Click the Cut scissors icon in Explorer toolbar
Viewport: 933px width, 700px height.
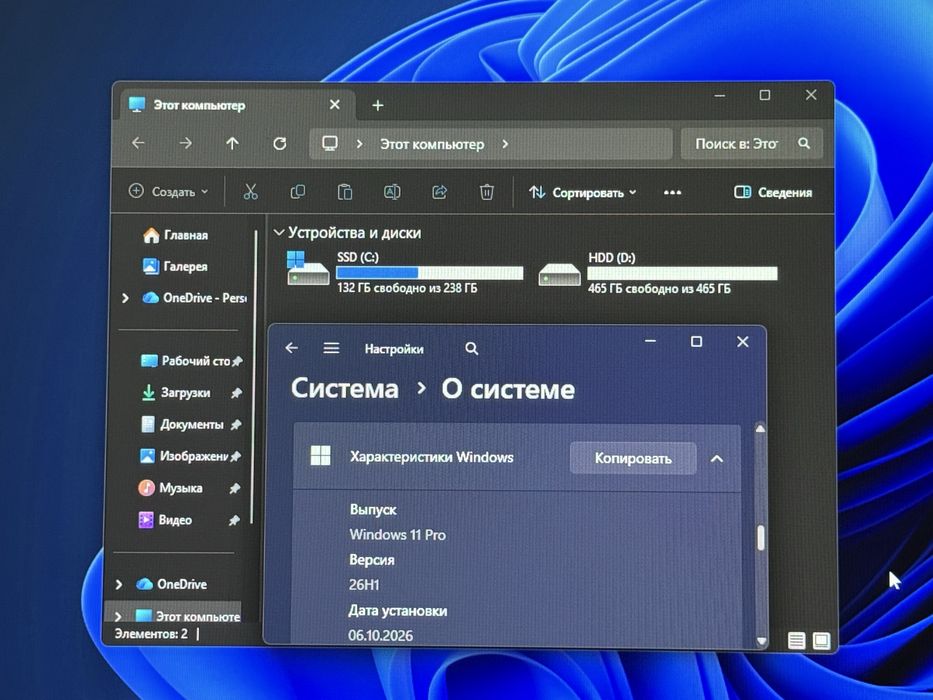click(x=251, y=192)
